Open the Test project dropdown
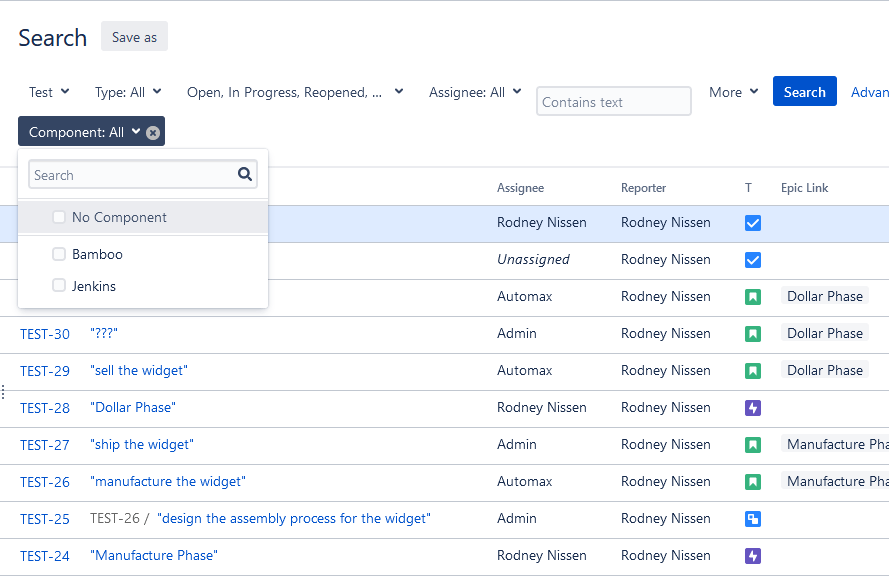Screen dimensions: 889x577 pyautogui.click(x=49, y=92)
